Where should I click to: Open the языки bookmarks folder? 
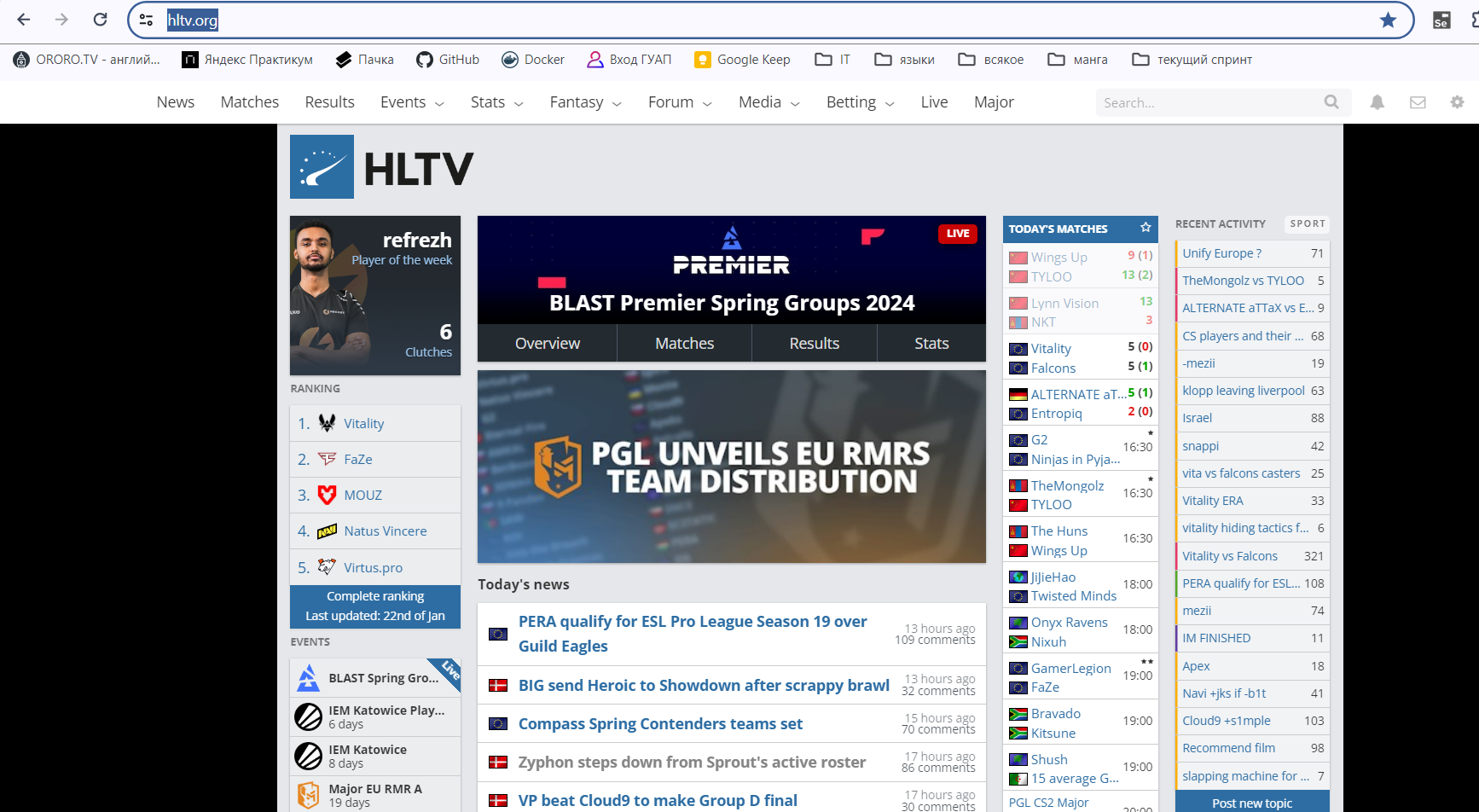tap(905, 60)
